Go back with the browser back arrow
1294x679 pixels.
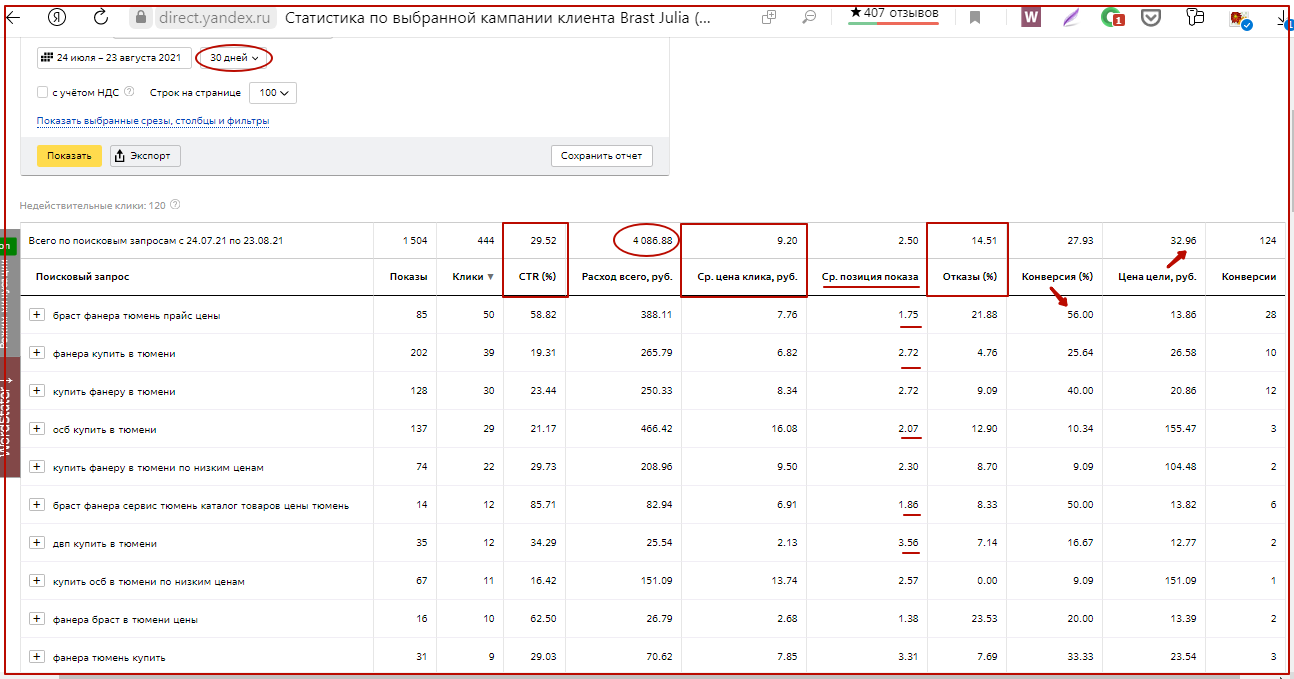(13, 18)
